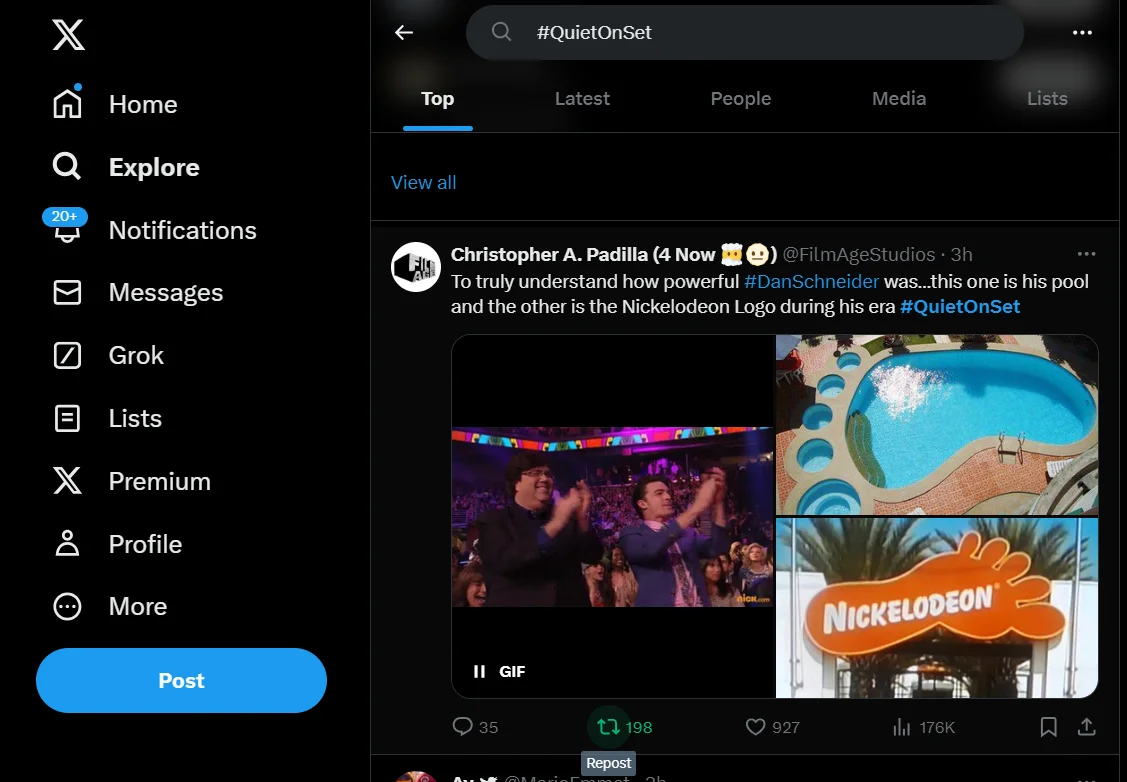Pause the playing GIF
Image resolution: width=1127 pixels, height=782 pixels.
point(479,671)
